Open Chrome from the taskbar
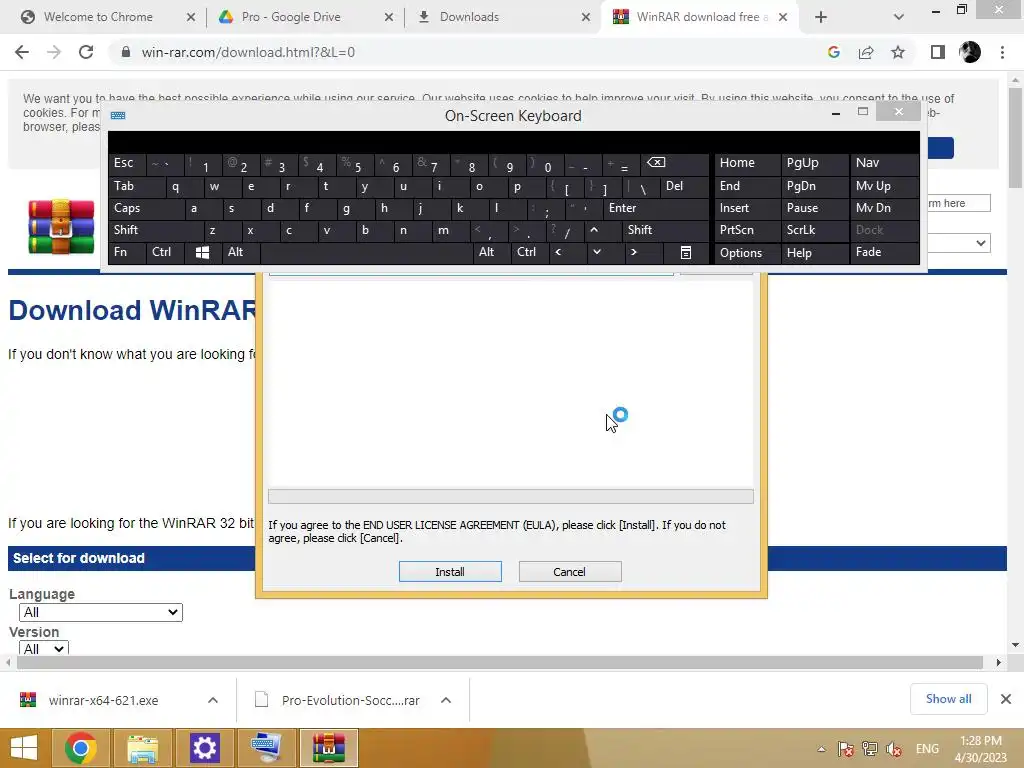This screenshot has height=768, width=1024. pos(80,748)
